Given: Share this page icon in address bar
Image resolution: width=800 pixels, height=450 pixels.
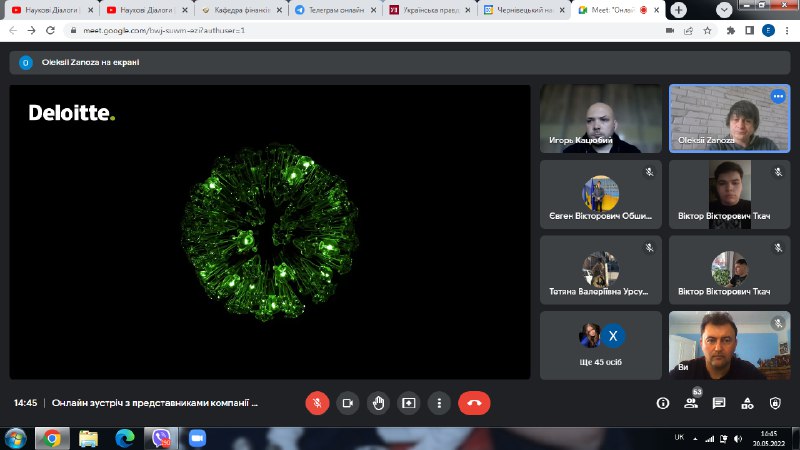Looking at the screenshot, I should pyautogui.click(x=688, y=31).
